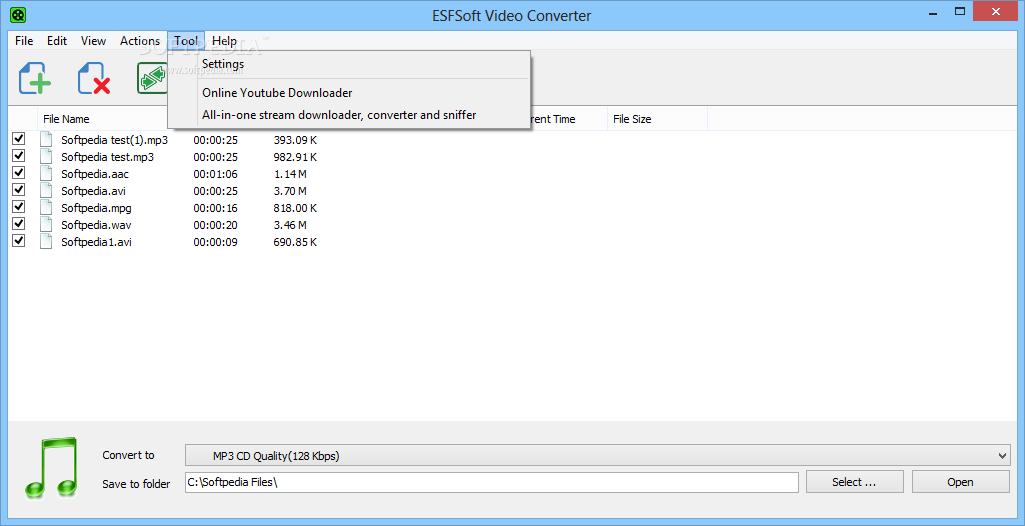This screenshot has width=1025, height=526.
Task: Close the open Tool menu
Action: 186,41
